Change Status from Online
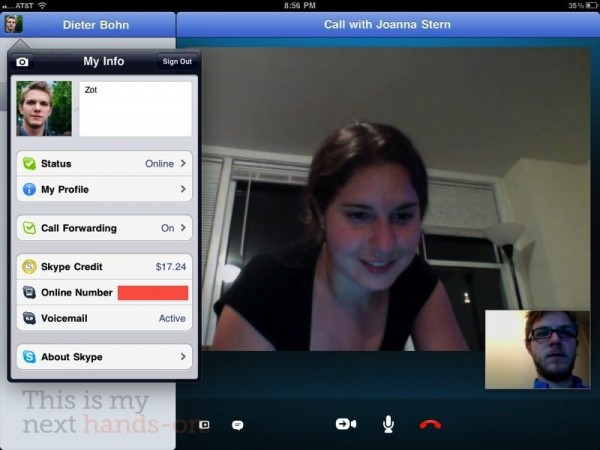600x450 pixels. click(x=159, y=163)
